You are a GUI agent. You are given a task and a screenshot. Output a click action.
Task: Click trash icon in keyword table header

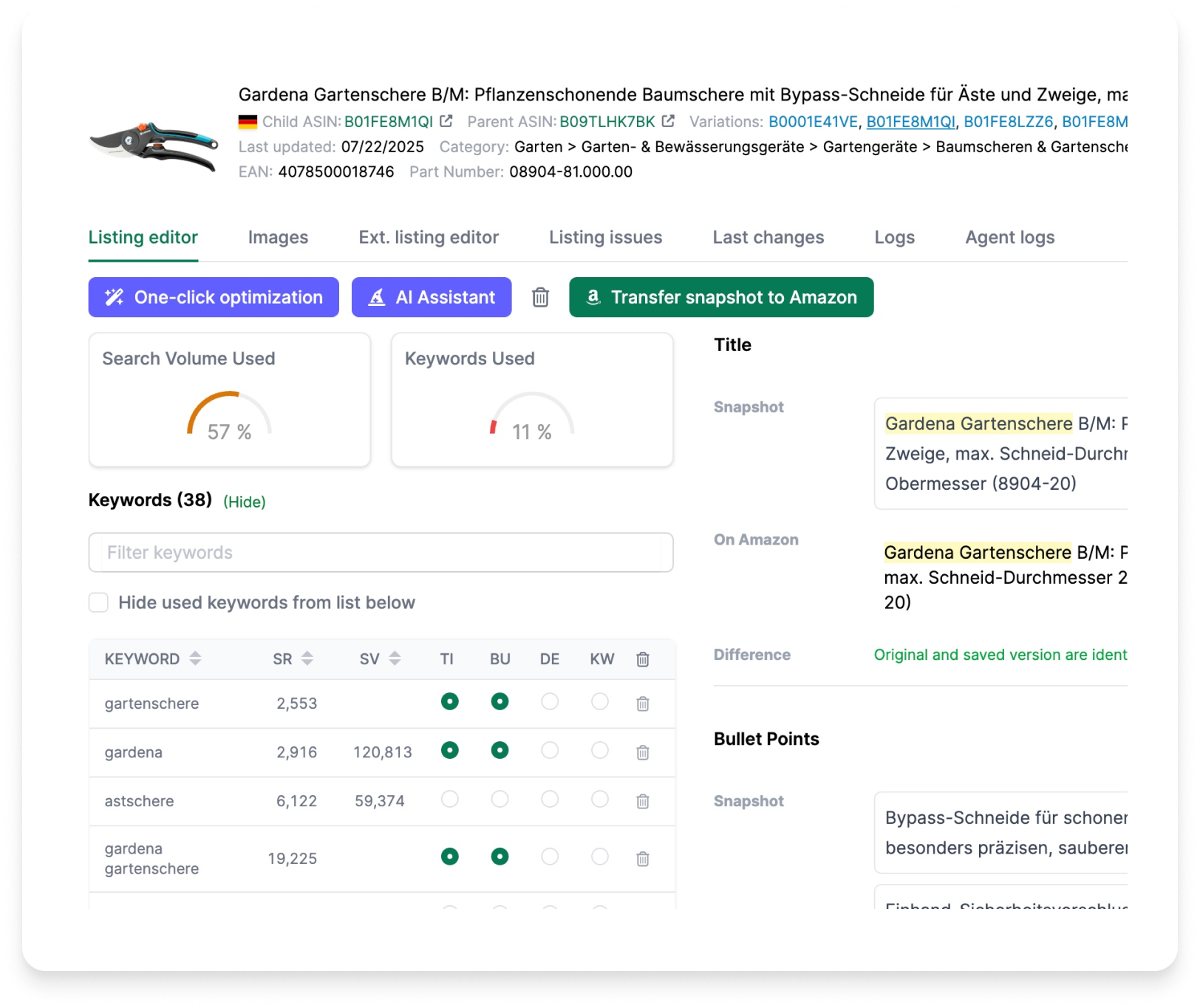[x=643, y=659]
